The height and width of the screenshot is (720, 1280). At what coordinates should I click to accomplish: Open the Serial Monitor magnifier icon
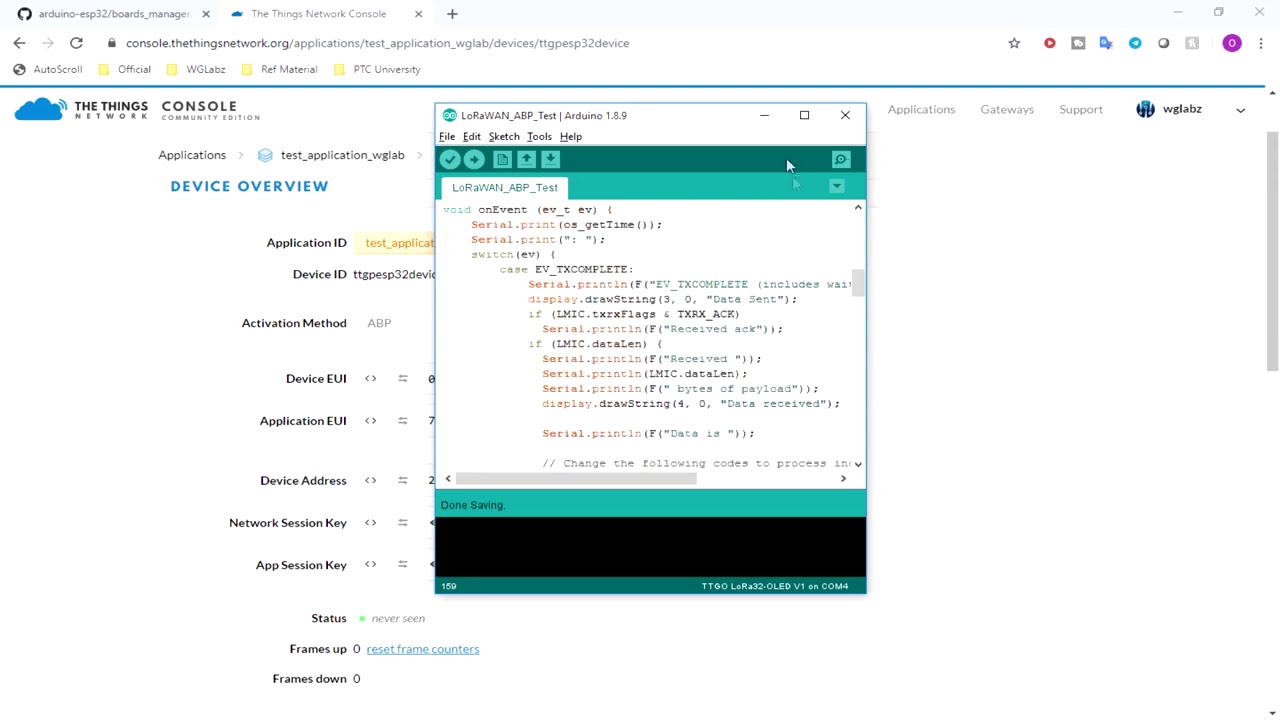(x=841, y=160)
